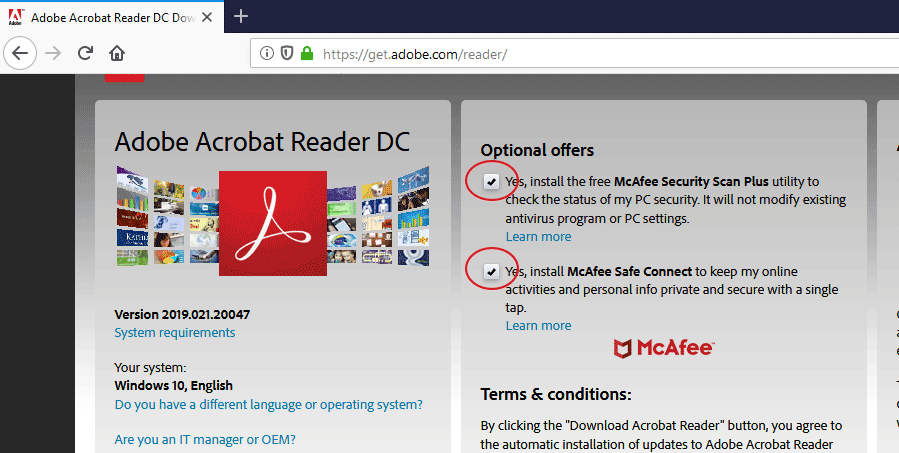899x453 pixels.
Task: Click the 'Windows 10, English' system text
Action: 174,385
